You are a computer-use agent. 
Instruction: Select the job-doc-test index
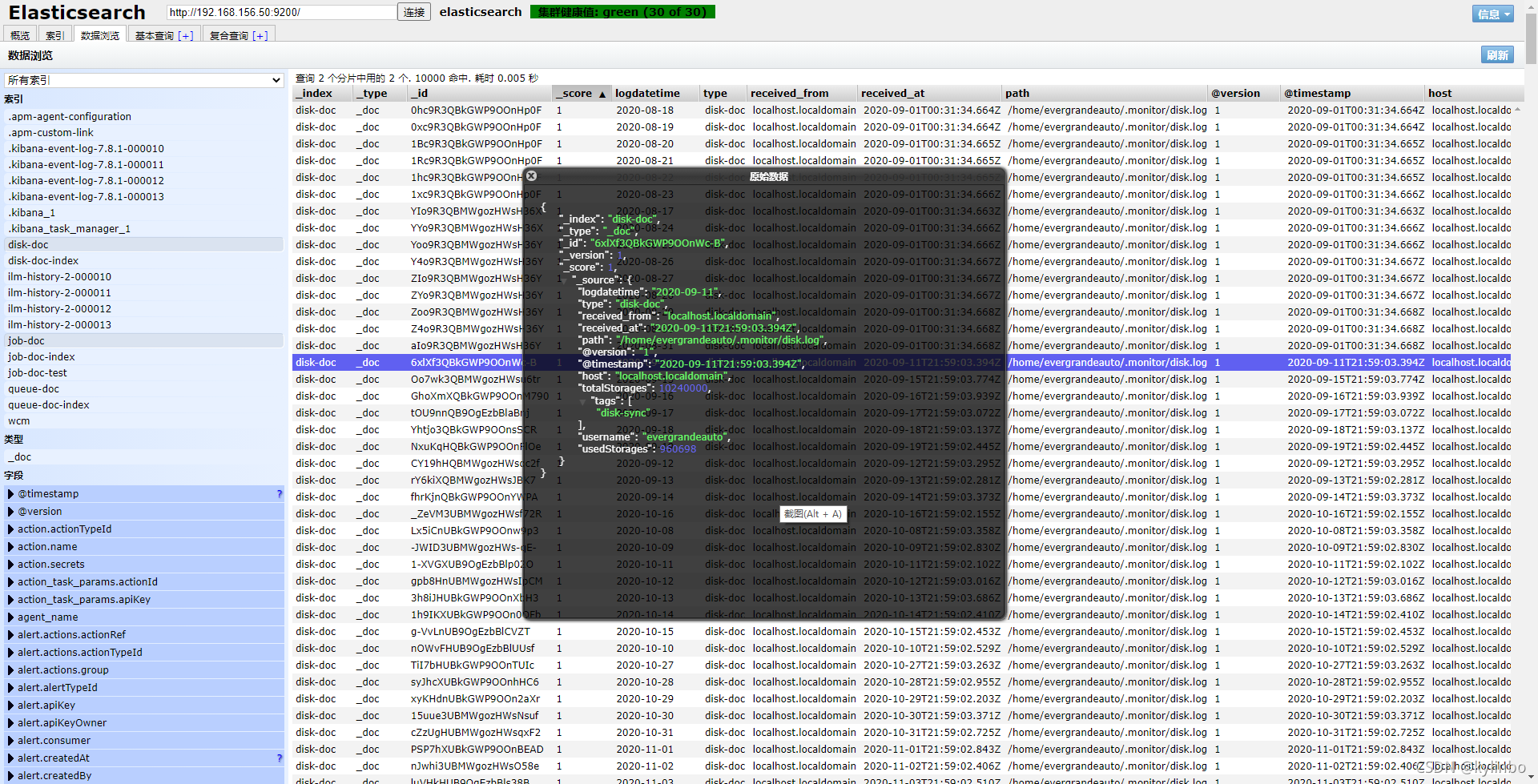(144, 373)
